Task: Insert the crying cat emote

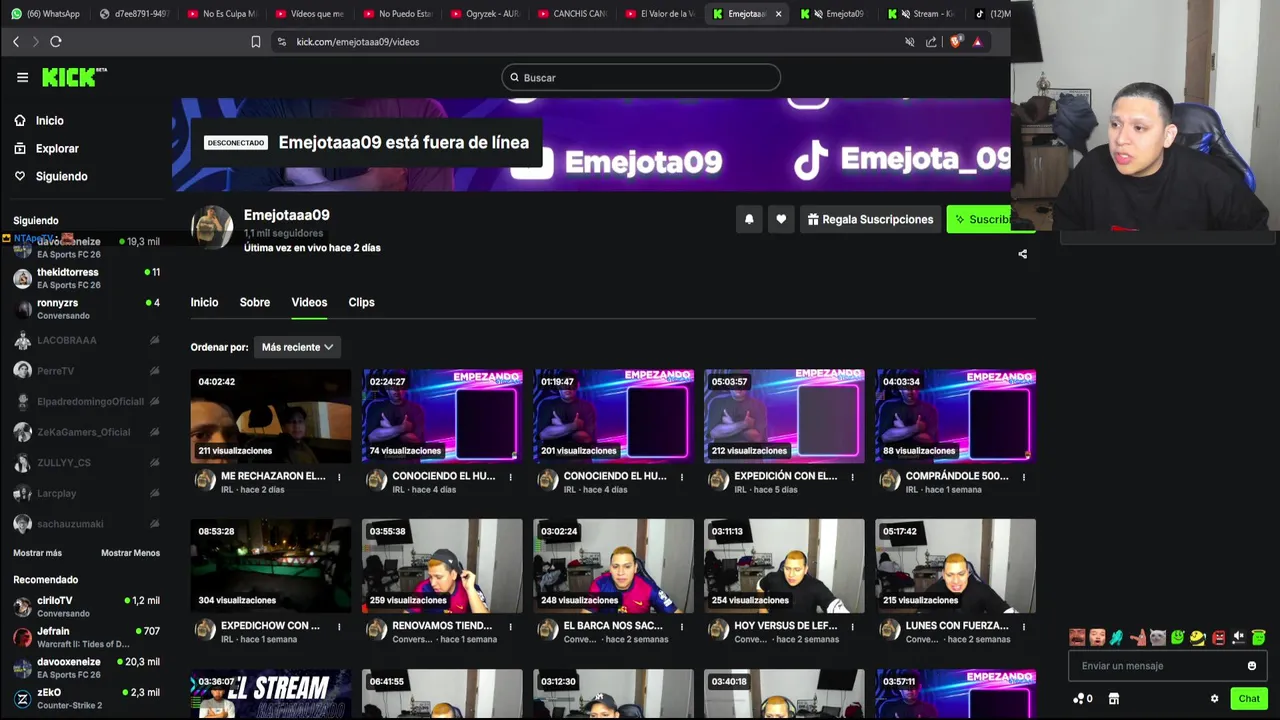Action: pos(1157,637)
